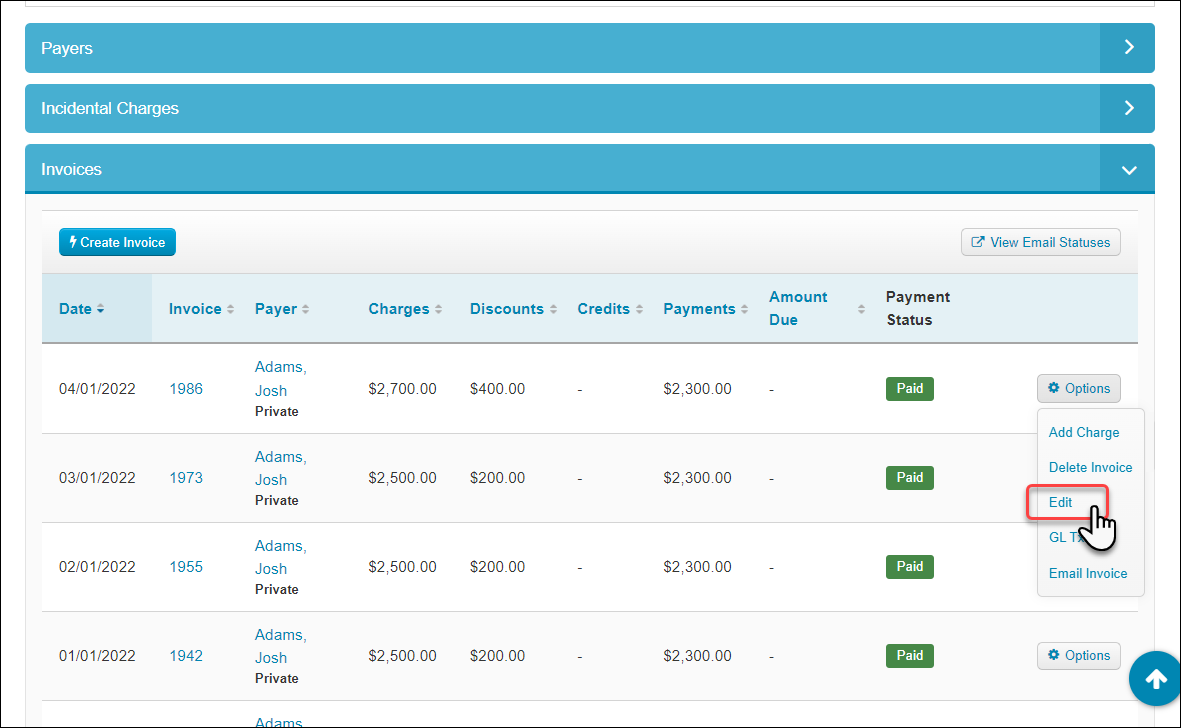Click the Paid badge for invoice 1986
This screenshot has height=728, width=1181.
tap(909, 388)
